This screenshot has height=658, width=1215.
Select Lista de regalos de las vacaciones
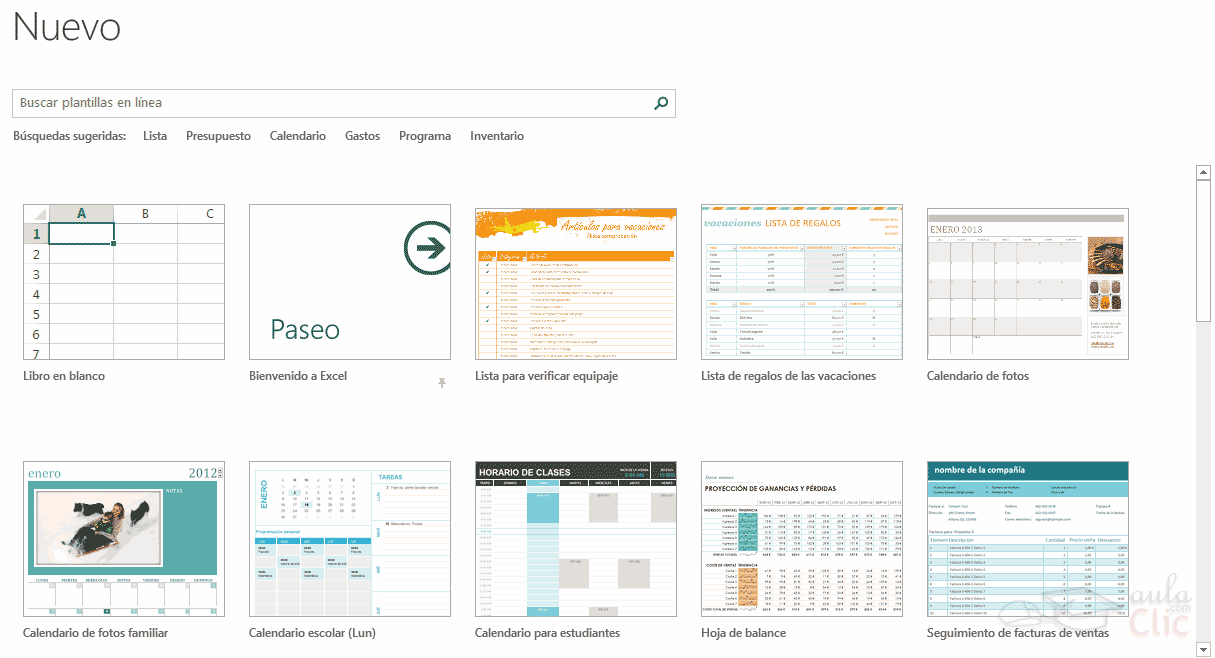pyautogui.click(x=801, y=283)
